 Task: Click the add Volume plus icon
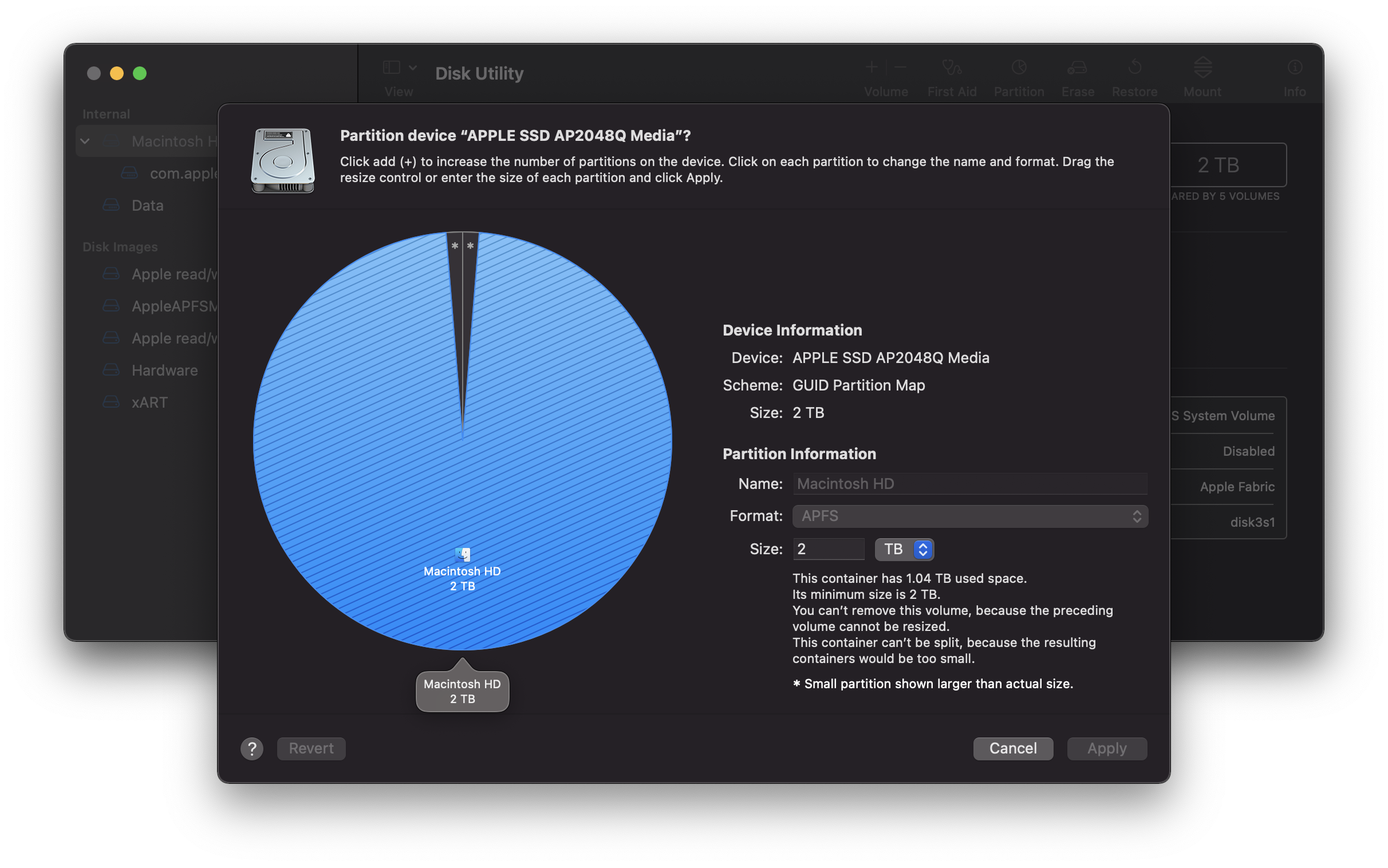click(872, 67)
